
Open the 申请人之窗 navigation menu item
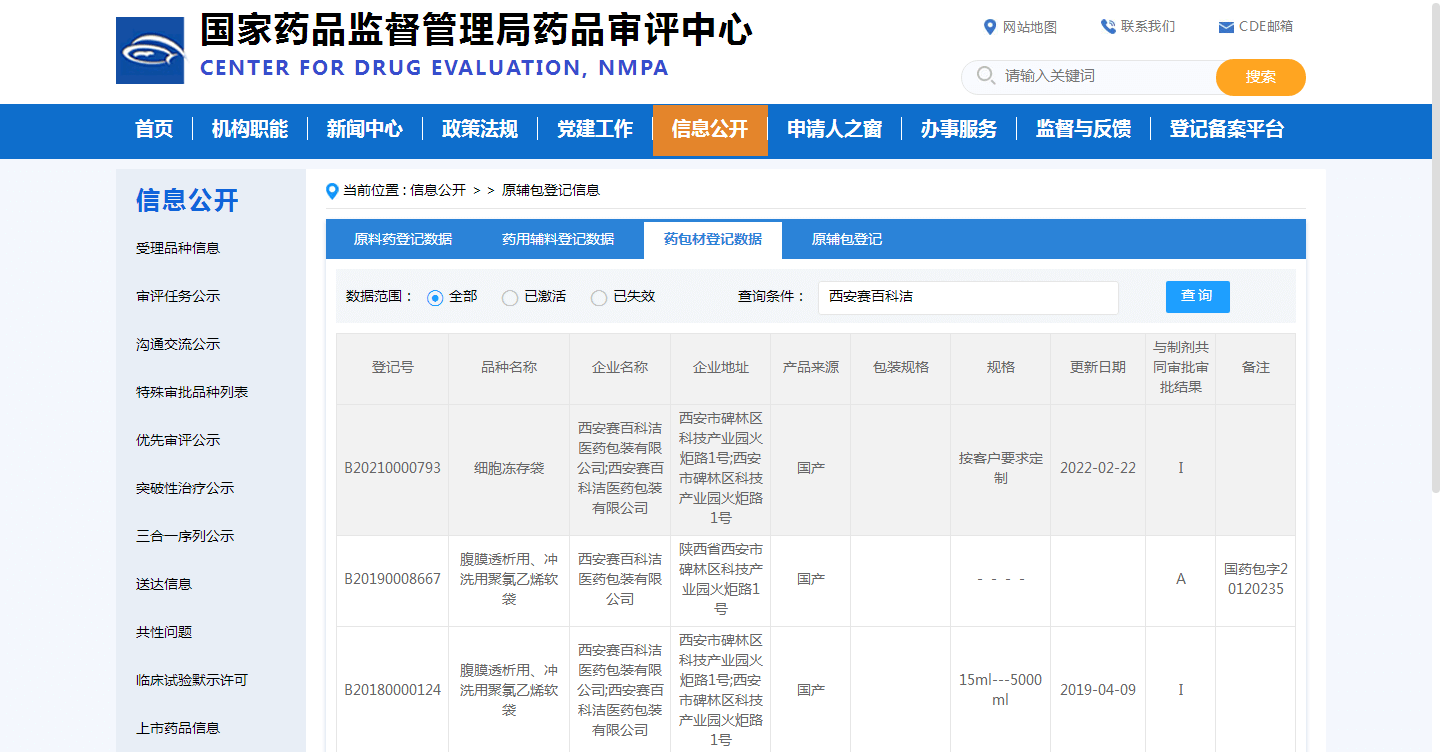pyautogui.click(x=834, y=130)
